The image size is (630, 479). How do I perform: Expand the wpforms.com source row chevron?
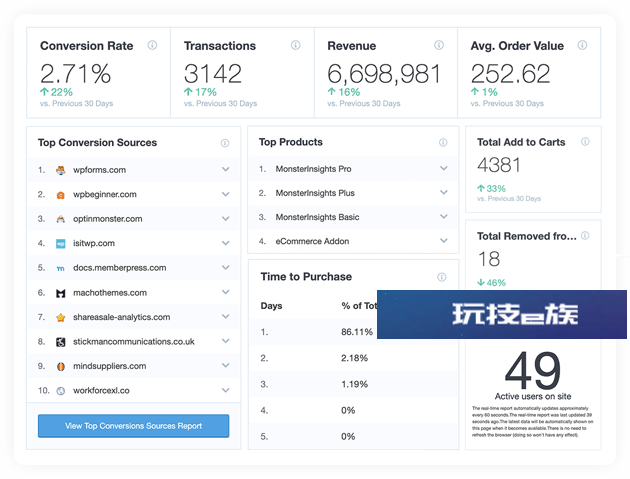(226, 169)
